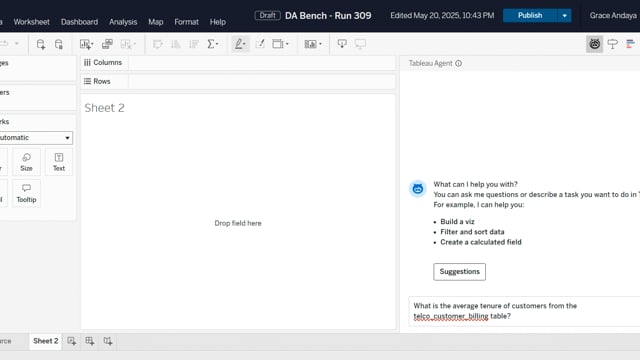Viewport: 640px width, 360px height.
Task: Open the Map menu
Action: (156, 22)
